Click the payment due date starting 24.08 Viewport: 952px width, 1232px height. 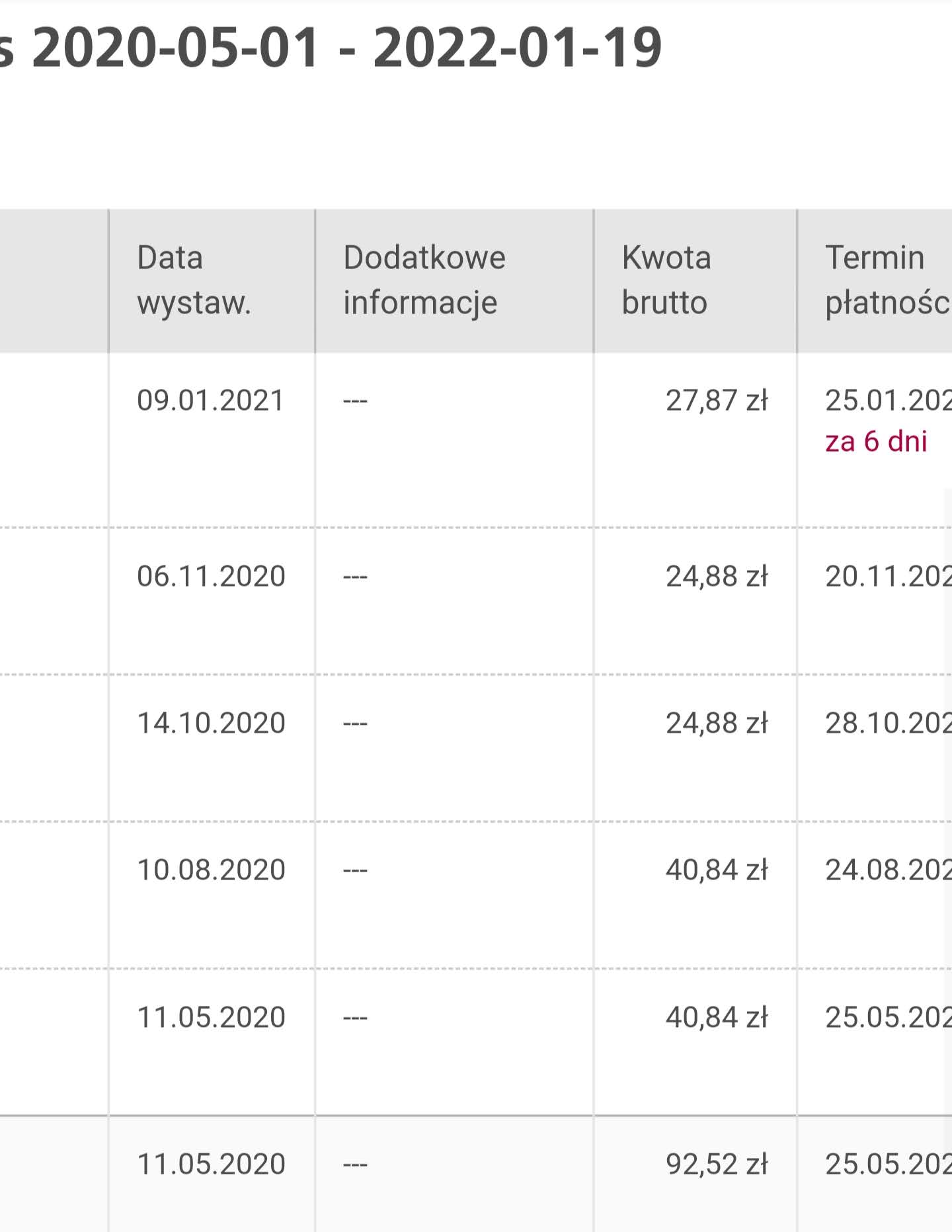click(887, 870)
